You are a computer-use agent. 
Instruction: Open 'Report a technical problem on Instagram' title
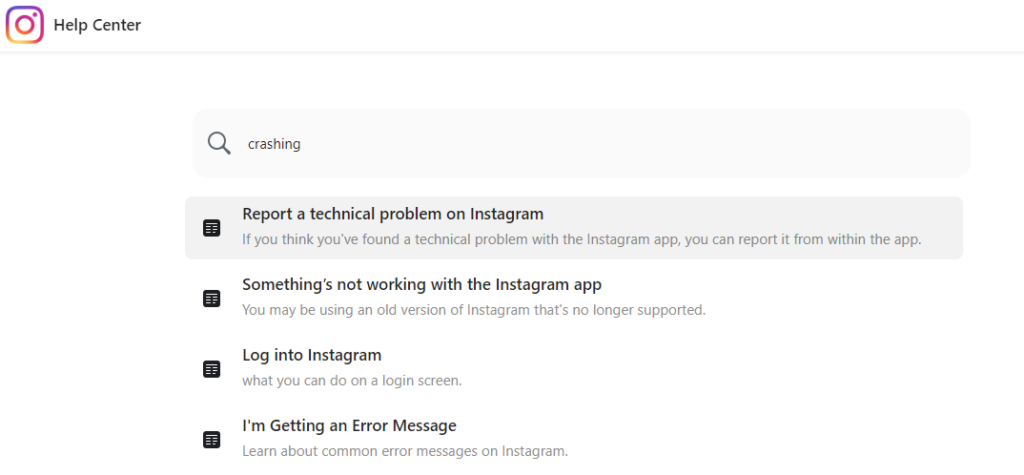pos(393,214)
